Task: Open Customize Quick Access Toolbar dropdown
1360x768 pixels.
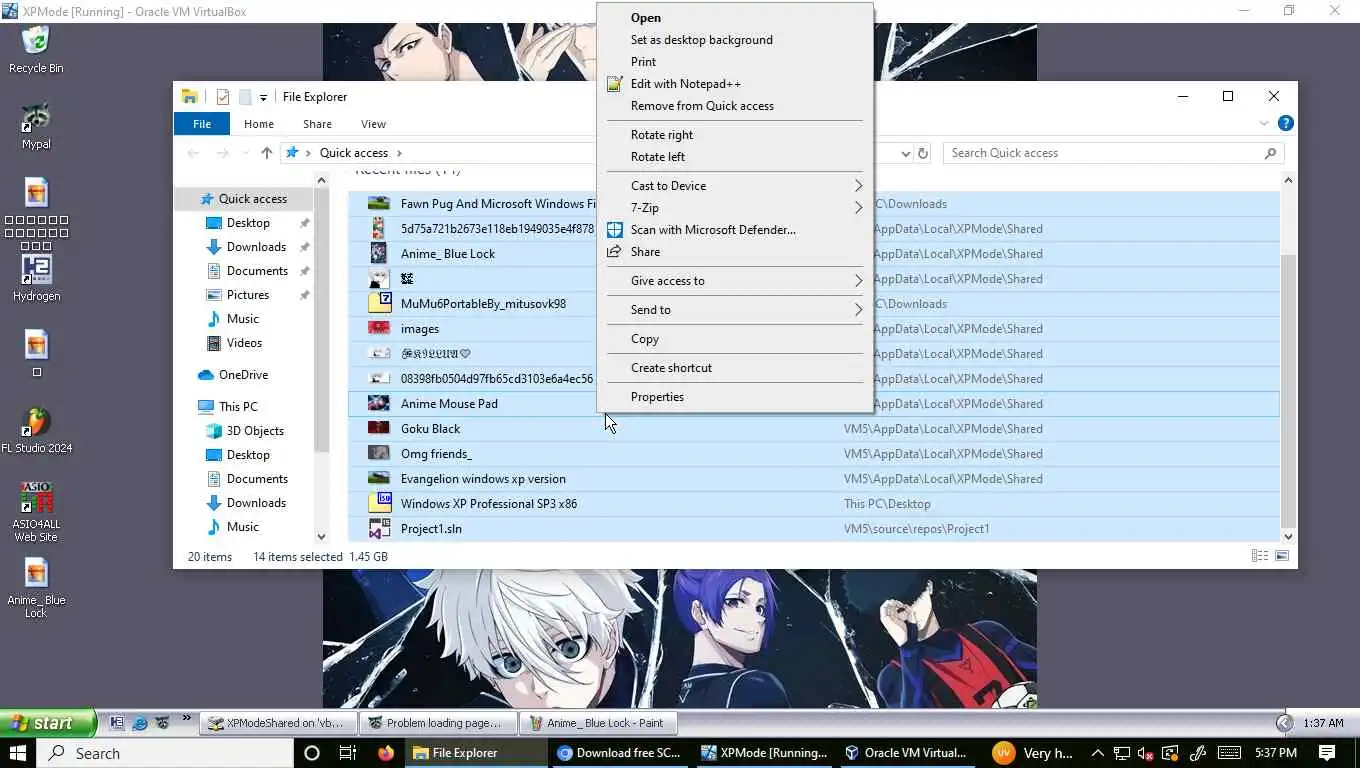Action: coord(263,97)
